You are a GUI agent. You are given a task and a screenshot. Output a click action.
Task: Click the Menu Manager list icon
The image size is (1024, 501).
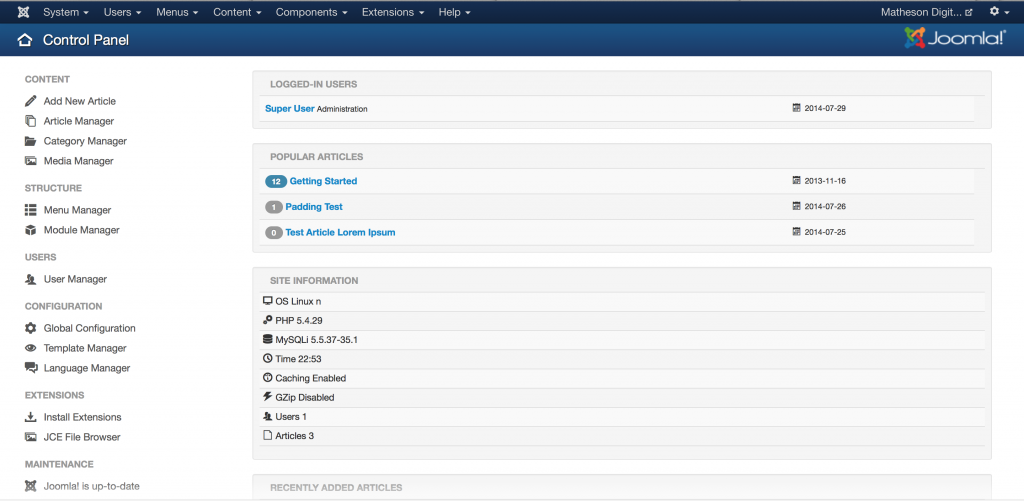[31, 210]
